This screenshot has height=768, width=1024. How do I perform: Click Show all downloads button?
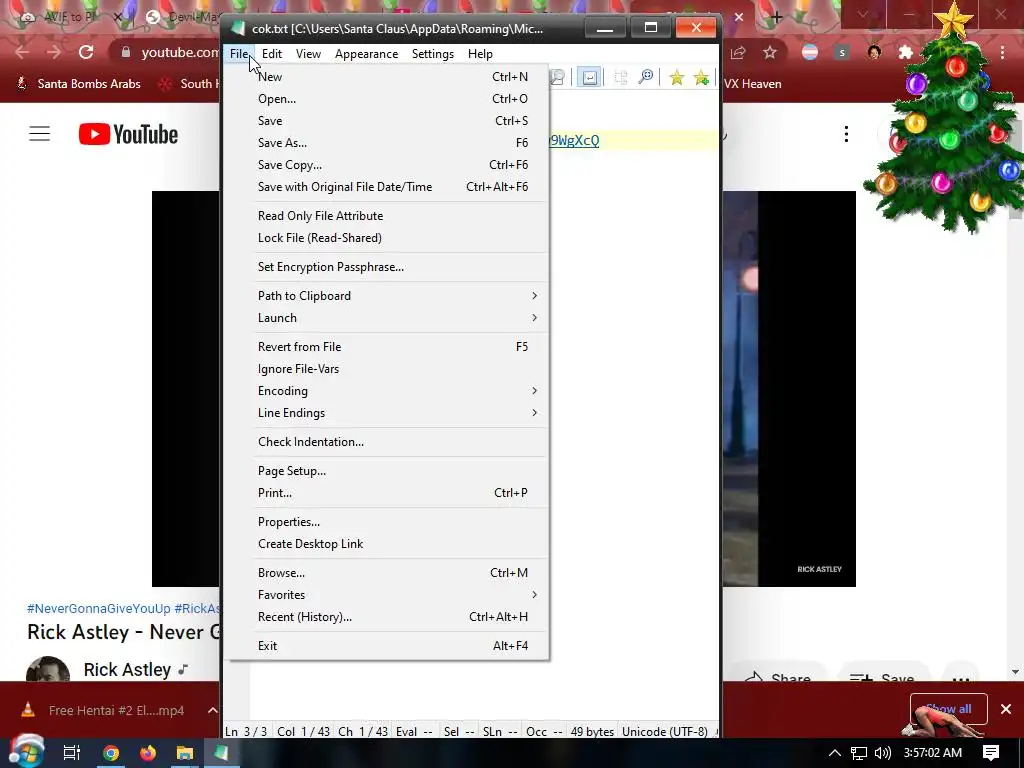(x=948, y=709)
